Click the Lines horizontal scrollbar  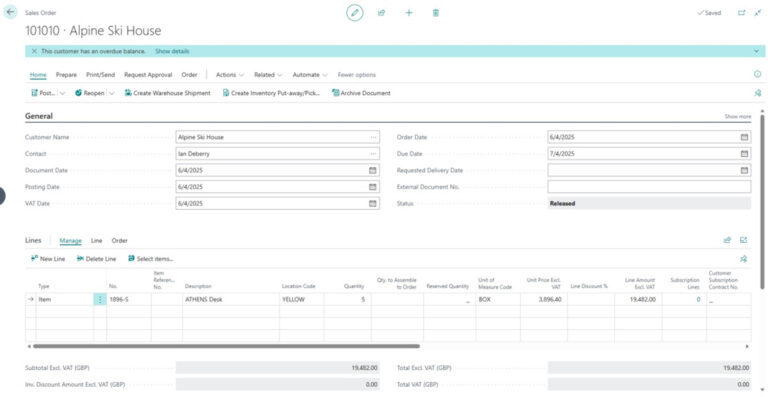226,346
